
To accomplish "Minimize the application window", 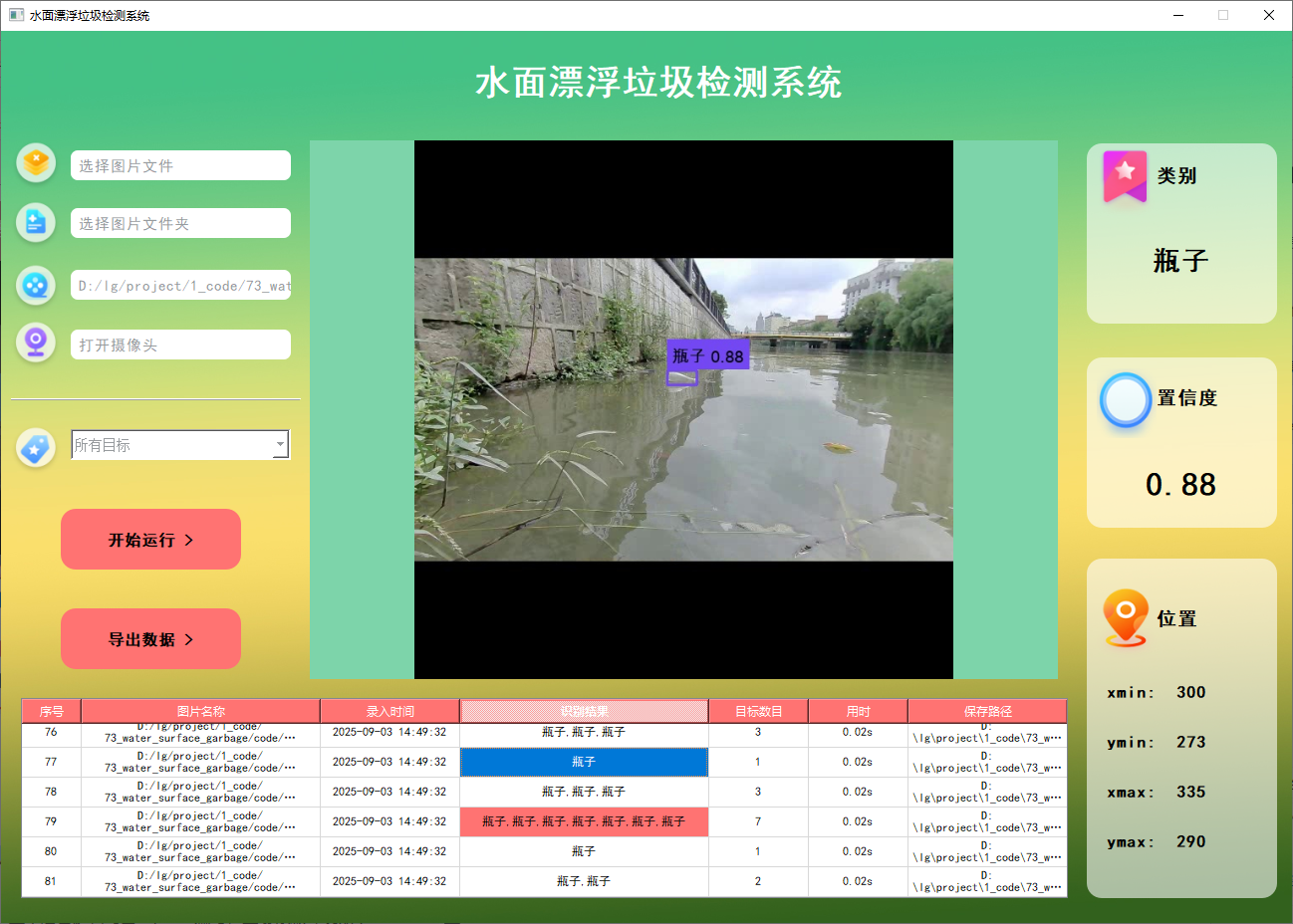I will coord(1178,15).
